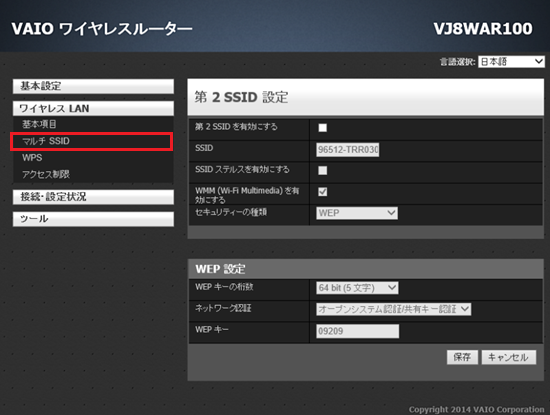Image resolution: width=550 pixels, height=415 pixels.
Task: Click the WEP キー input field
Action: 357,331
